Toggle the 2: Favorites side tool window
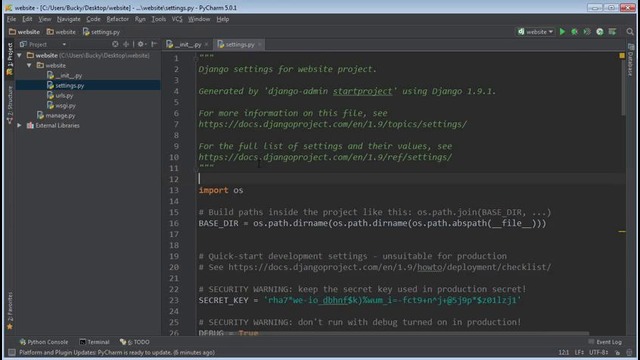This screenshot has width=640, height=360. tap(10, 311)
